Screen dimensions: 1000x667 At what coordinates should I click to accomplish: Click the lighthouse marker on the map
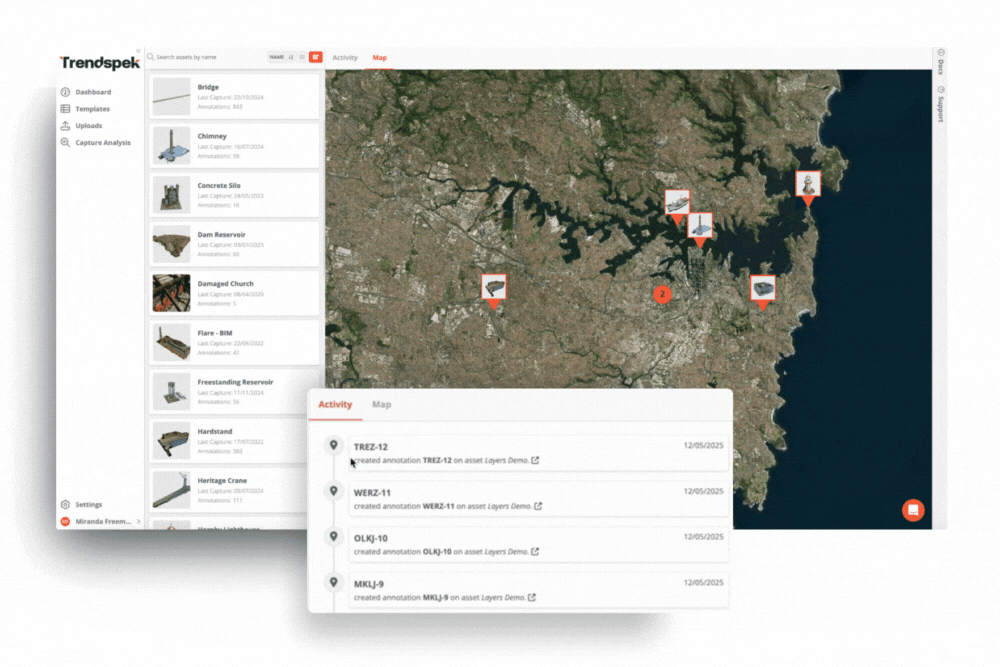808,187
